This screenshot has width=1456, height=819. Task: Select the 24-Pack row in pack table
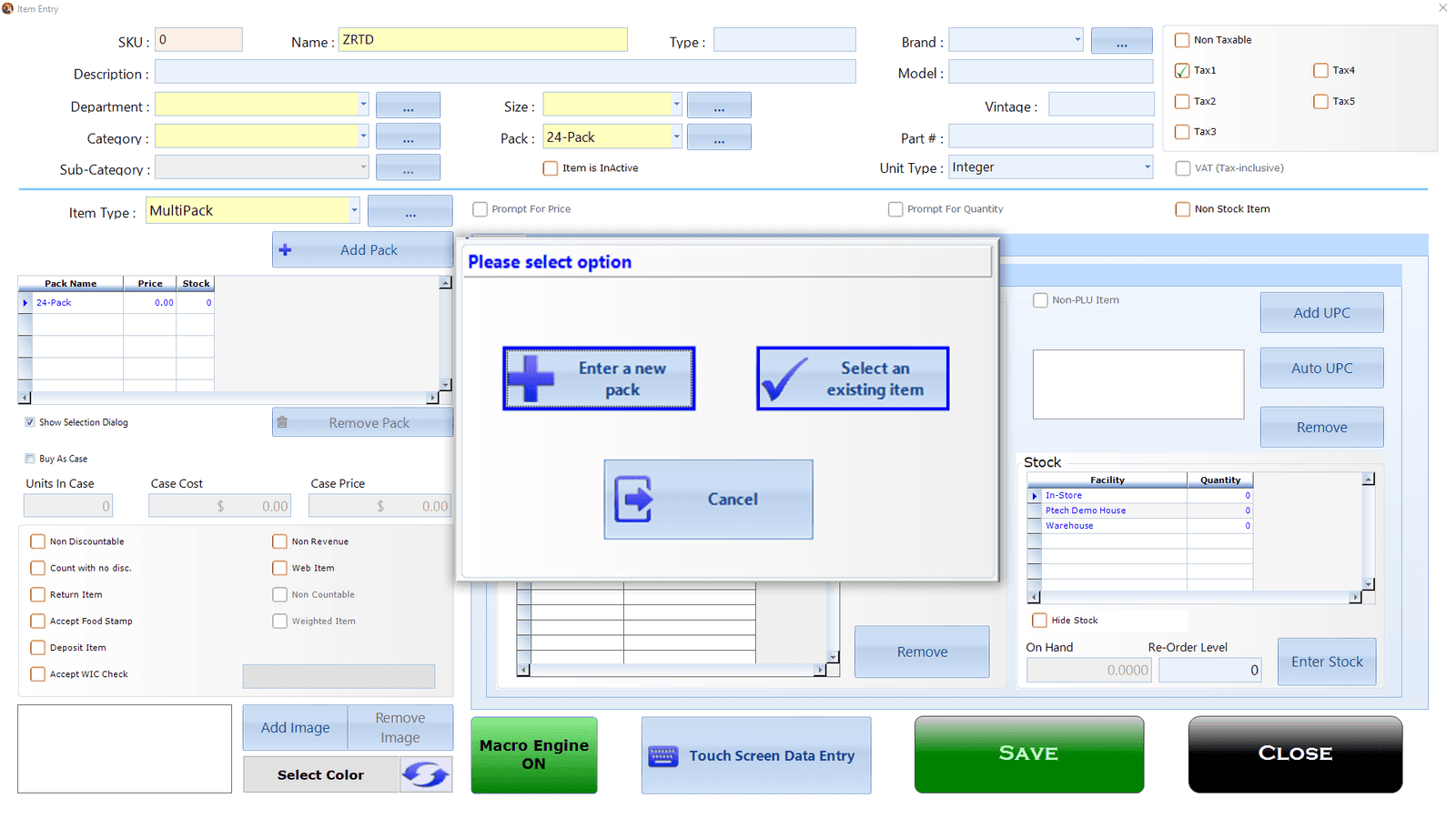[x=116, y=302]
